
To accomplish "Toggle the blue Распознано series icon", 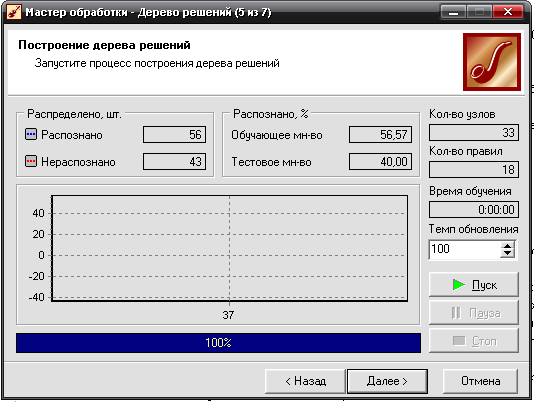I will (31, 134).
